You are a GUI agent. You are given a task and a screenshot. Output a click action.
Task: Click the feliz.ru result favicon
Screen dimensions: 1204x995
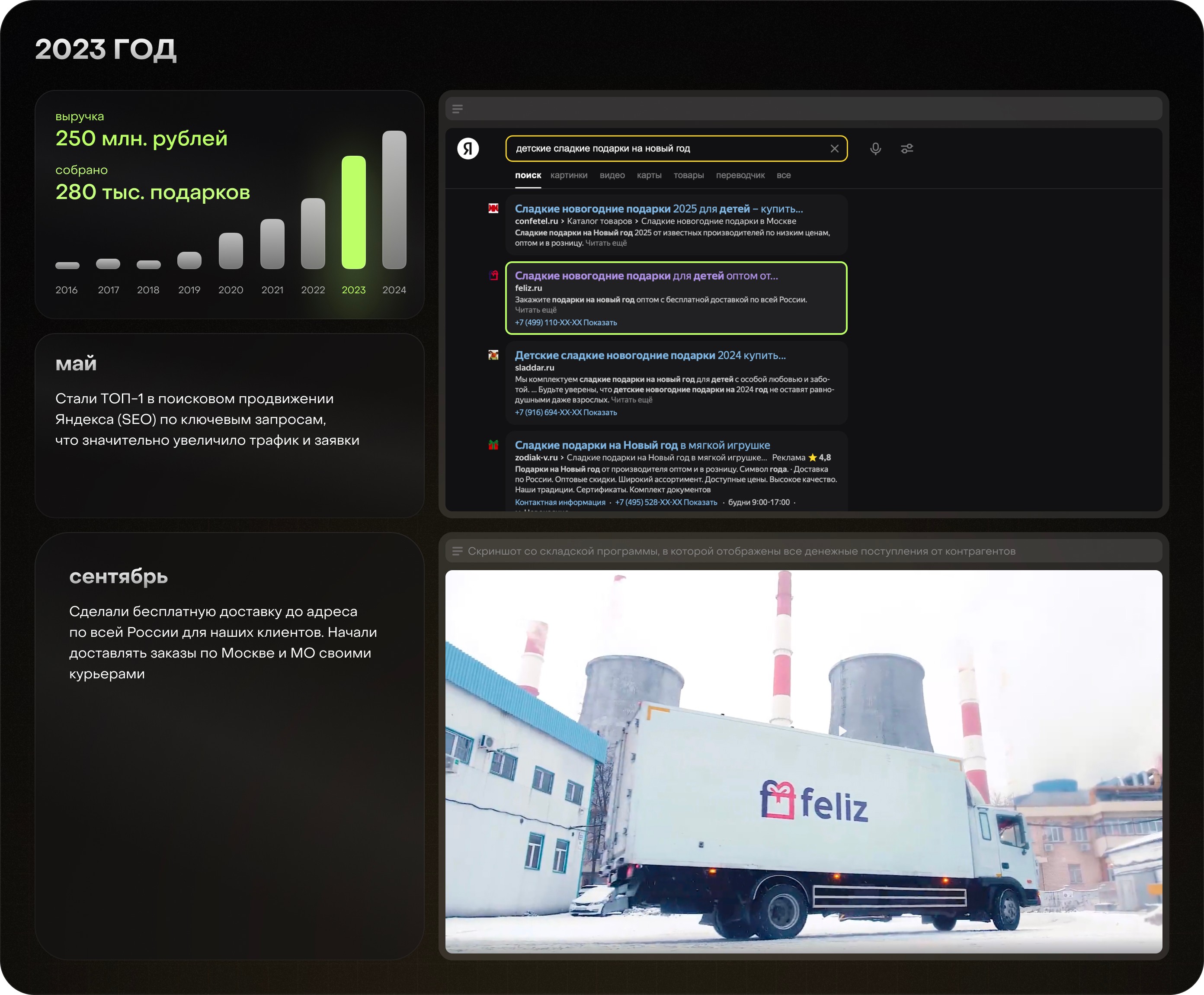493,276
